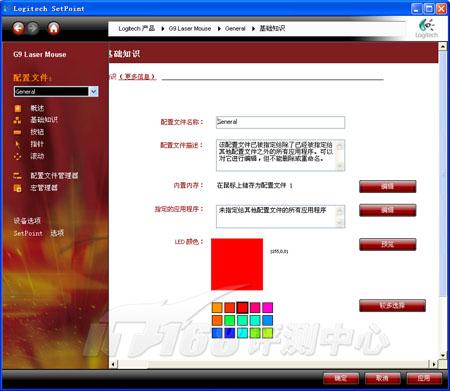450x391 pixels.
Task: Pick the green LED color swatch
Action: [229, 320]
